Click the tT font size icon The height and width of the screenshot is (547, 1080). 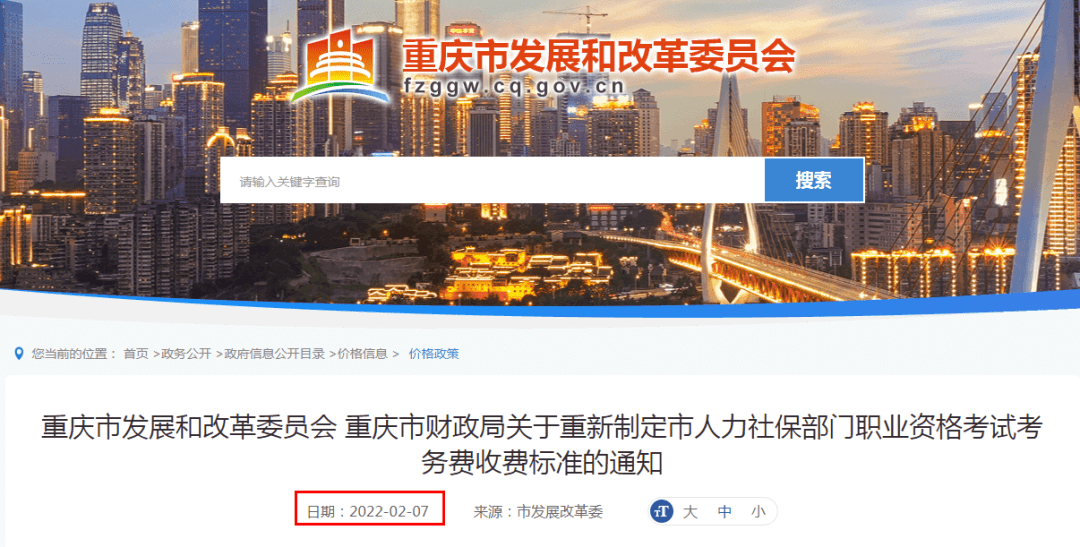[661, 512]
